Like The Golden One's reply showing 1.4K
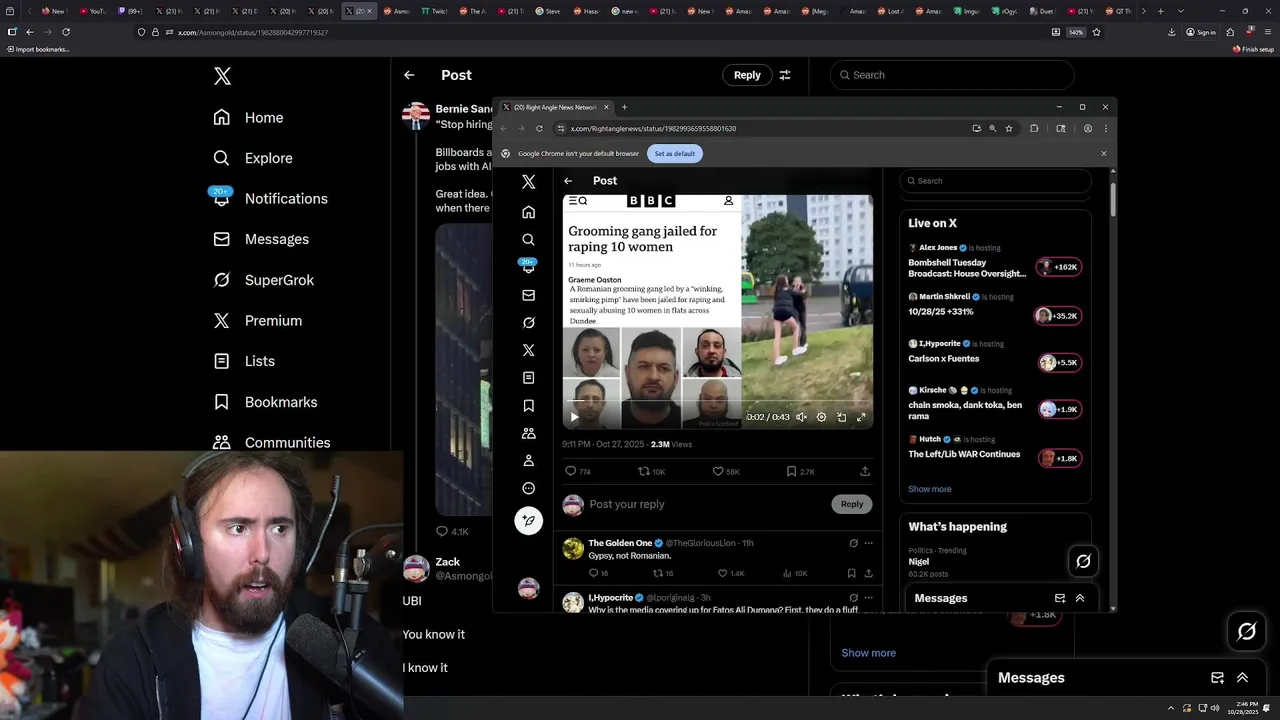Image resolution: width=1280 pixels, height=720 pixels. coord(722,573)
